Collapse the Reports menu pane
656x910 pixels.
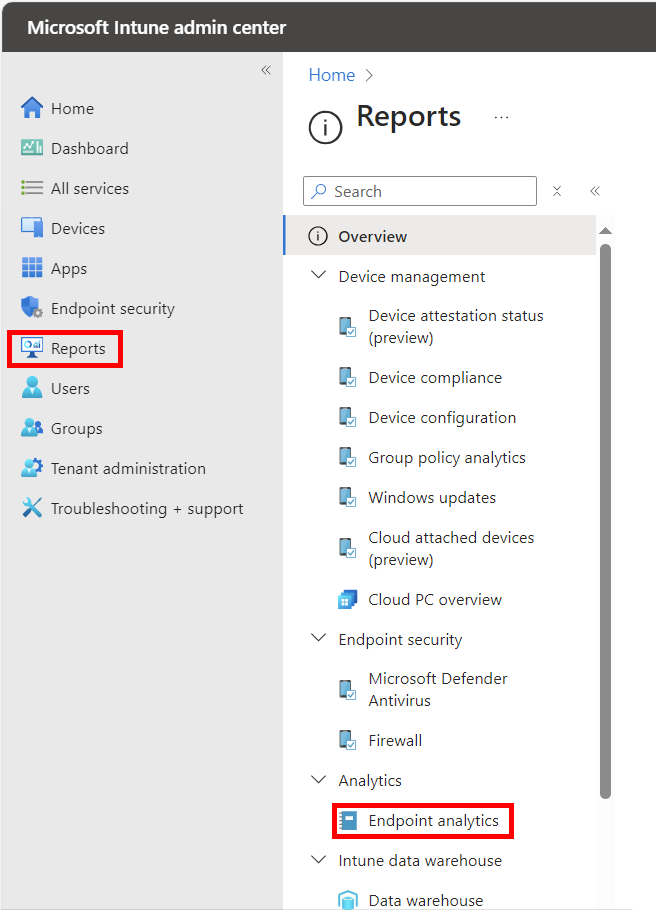tap(595, 191)
